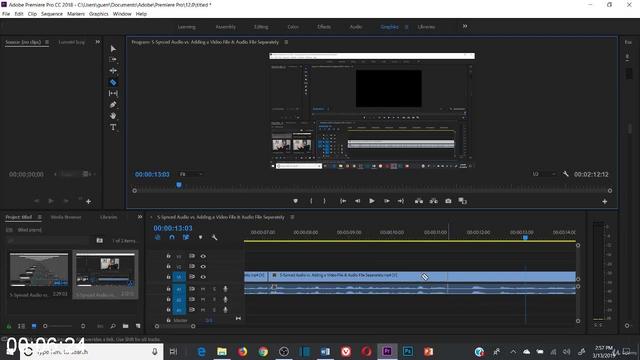Toggle V2 track output eye
640x360 pixels.
click(203, 266)
